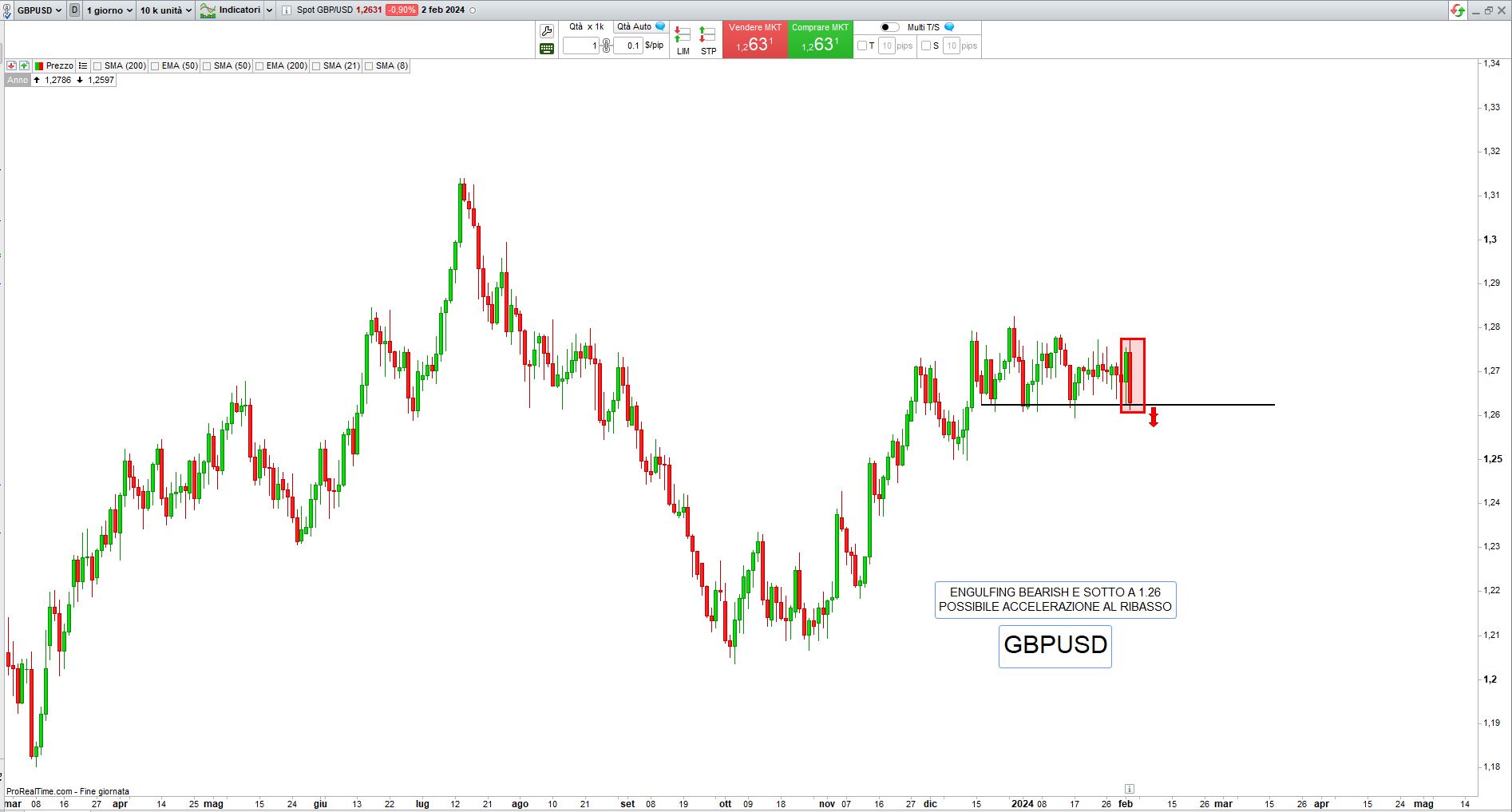
Task: Click the red-green refresh arrows icon
Action: pyautogui.click(x=1458, y=10)
